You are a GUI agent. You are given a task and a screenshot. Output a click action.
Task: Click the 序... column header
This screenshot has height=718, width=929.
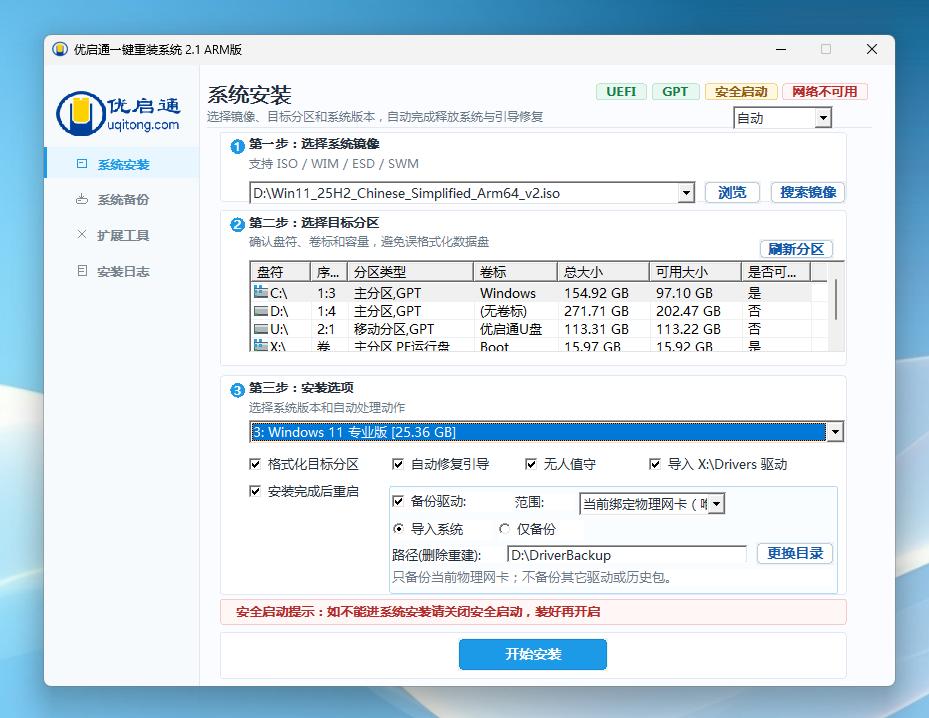(x=329, y=272)
